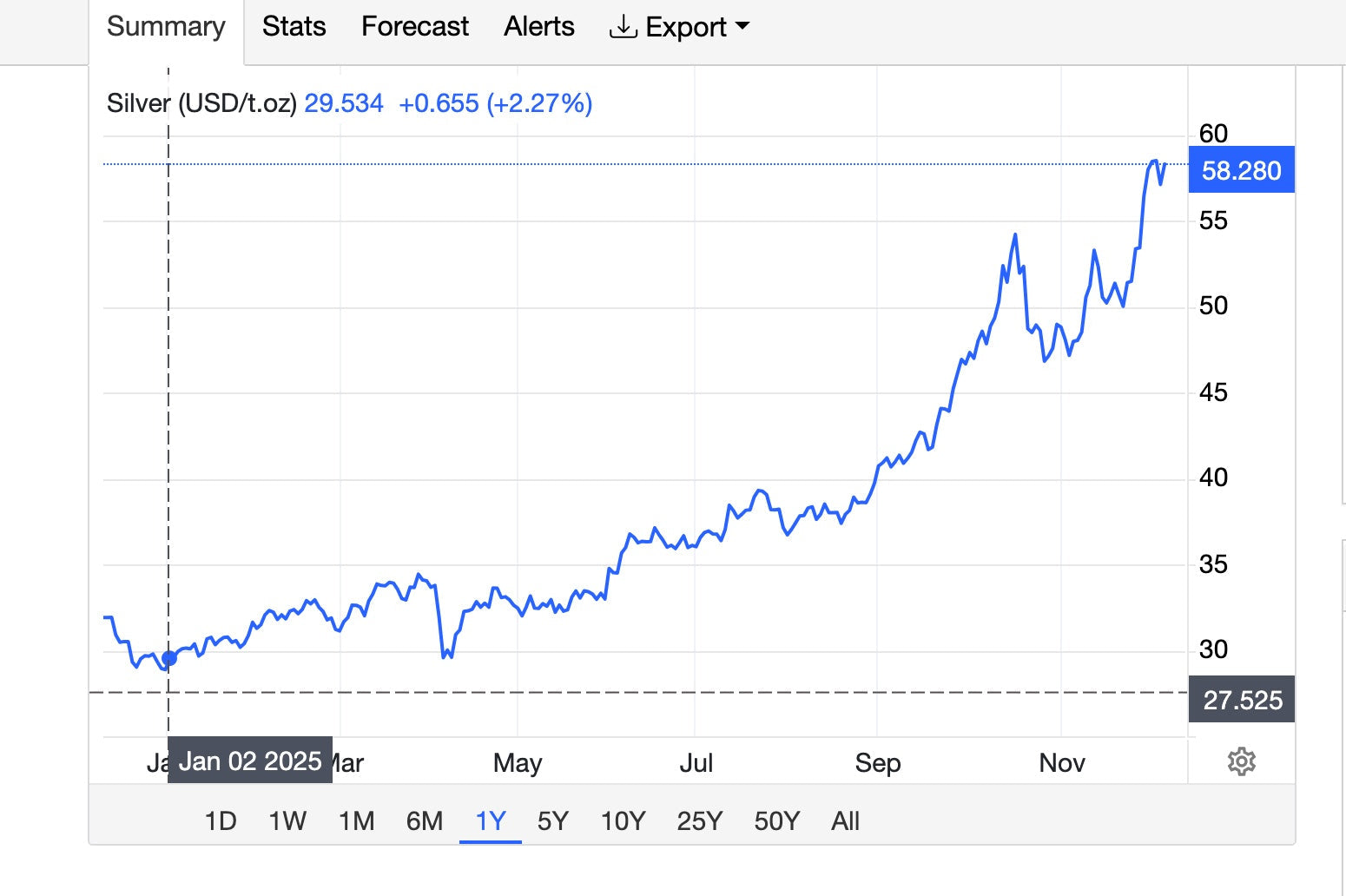1346x896 pixels.
Task: Go to the Forecast tab
Action: point(414,27)
